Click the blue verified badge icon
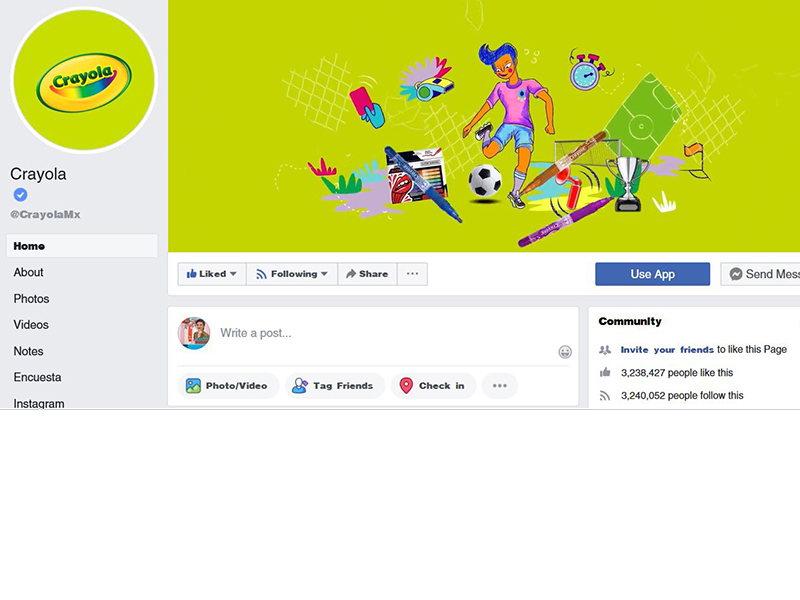 tap(20, 194)
